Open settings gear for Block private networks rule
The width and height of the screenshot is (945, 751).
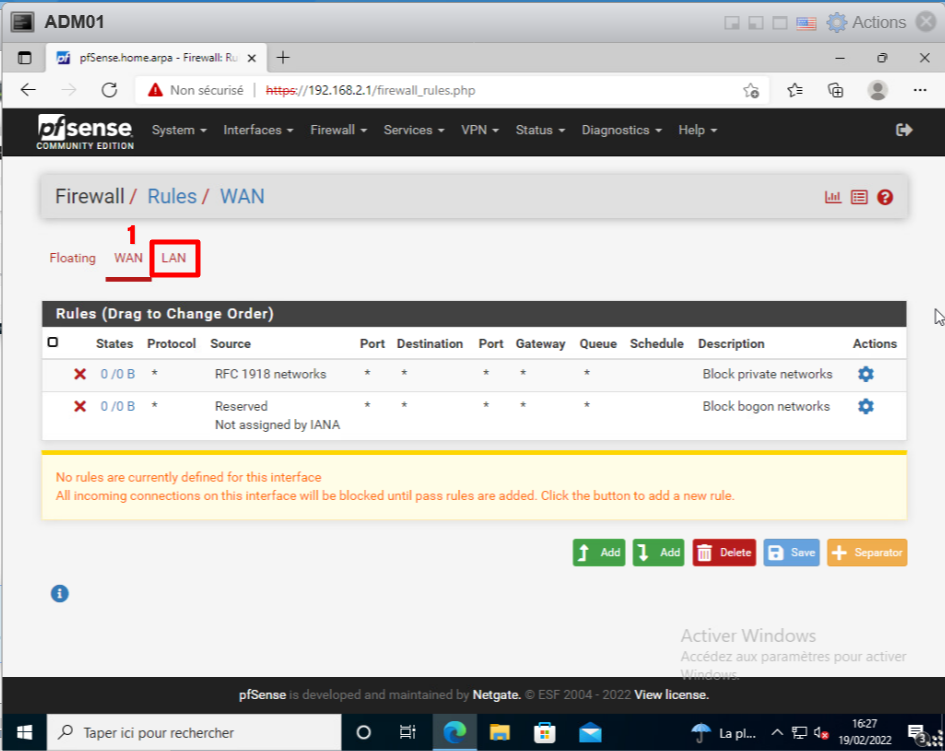[865, 374]
